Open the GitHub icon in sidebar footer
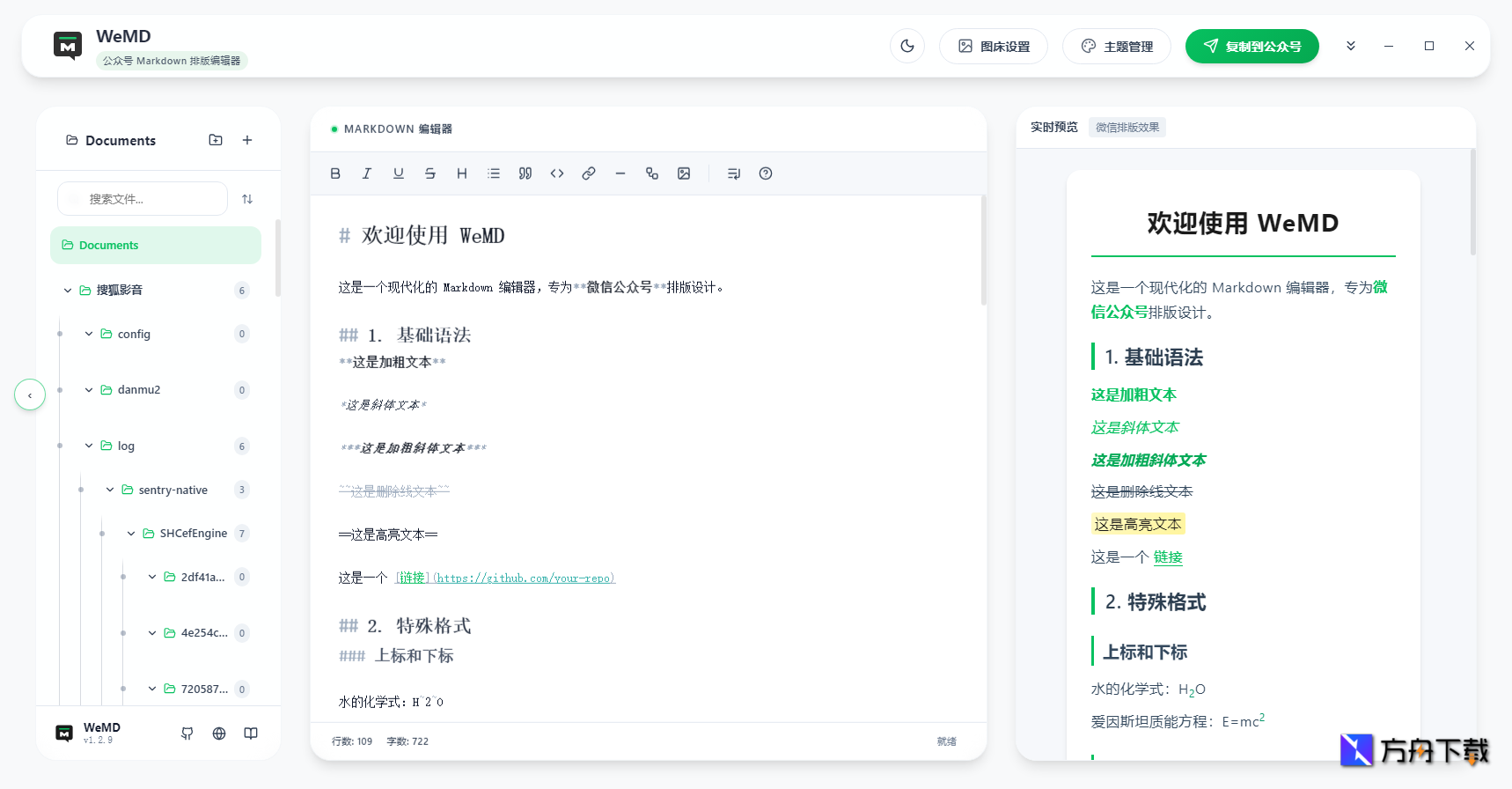 tap(187, 734)
